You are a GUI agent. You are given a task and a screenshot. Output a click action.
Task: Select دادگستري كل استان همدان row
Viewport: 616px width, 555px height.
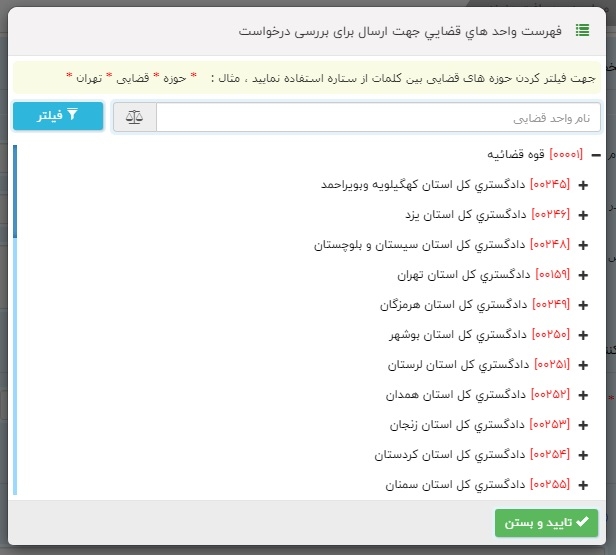(478, 394)
